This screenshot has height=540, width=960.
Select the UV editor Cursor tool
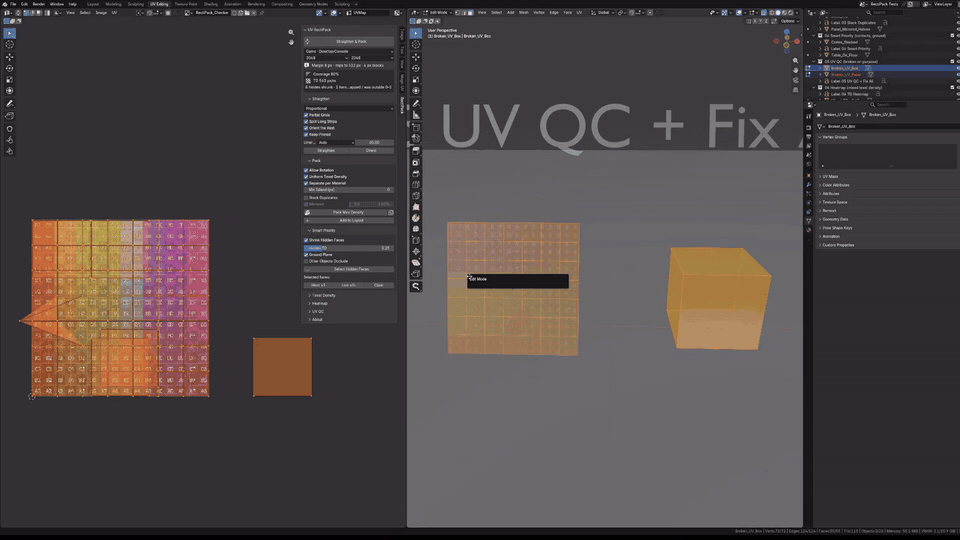tap(9, 45)
